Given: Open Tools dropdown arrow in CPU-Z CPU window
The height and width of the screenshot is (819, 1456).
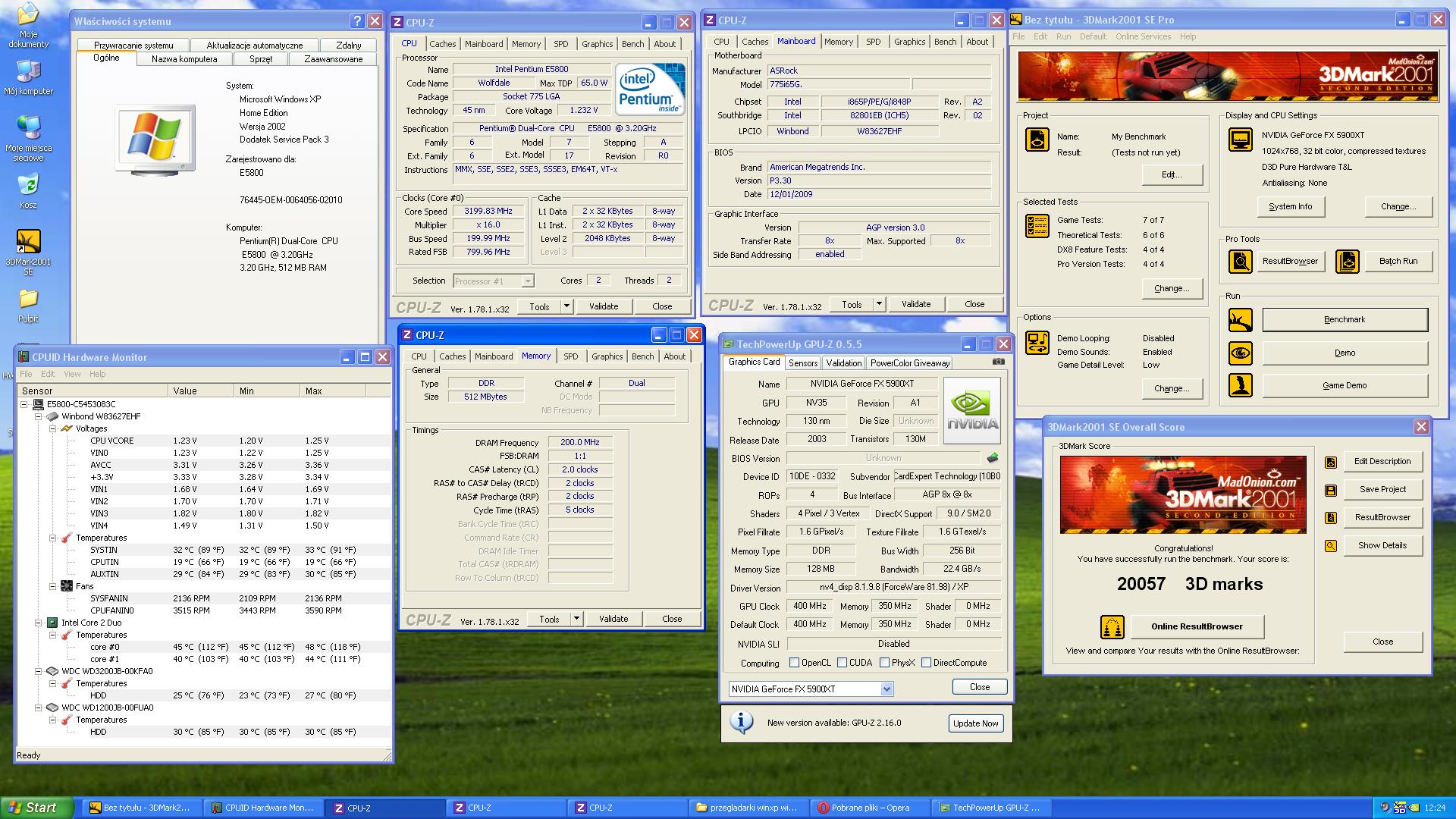Looking at the screenshot, I should (566, 306).
